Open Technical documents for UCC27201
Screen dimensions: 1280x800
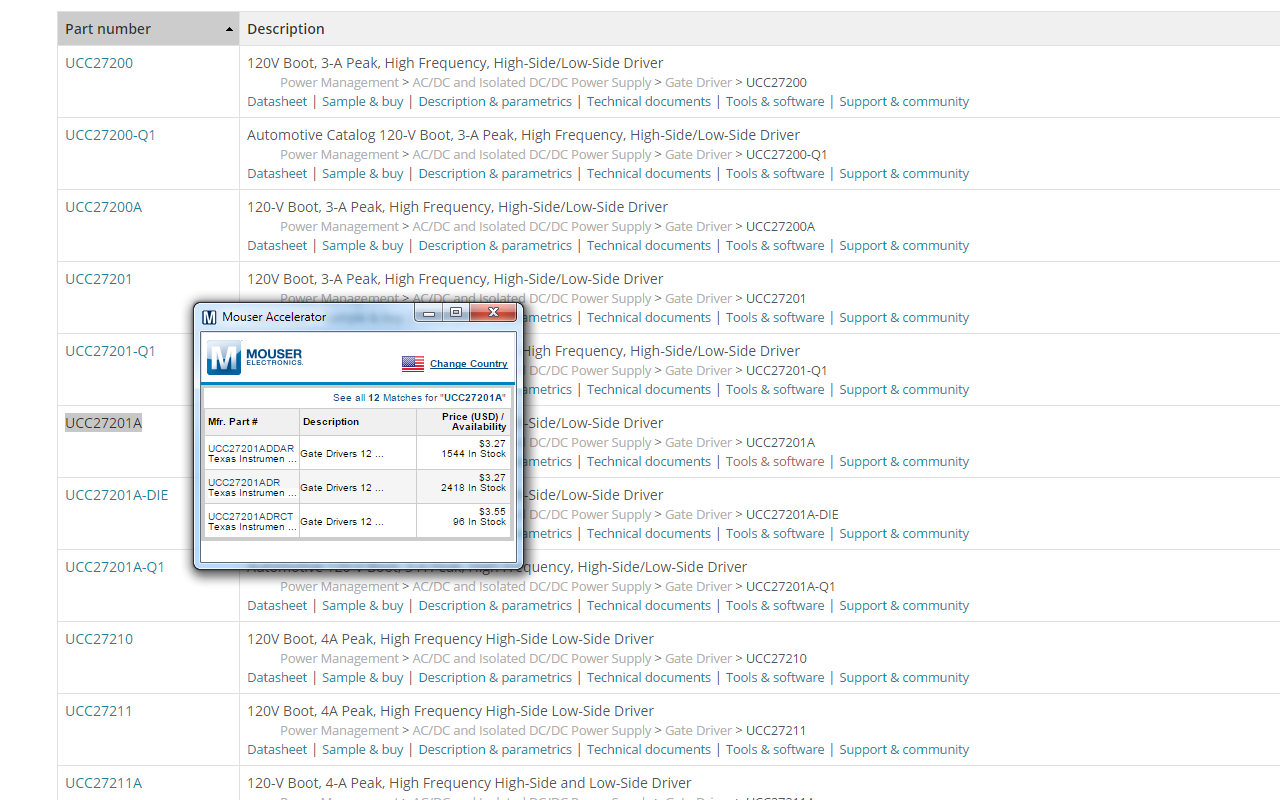click(649, 318)
